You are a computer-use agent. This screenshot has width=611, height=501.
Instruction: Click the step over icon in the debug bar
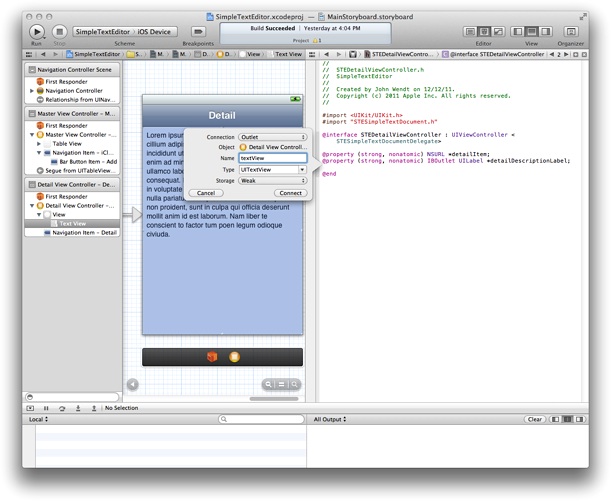coord(61,408)
